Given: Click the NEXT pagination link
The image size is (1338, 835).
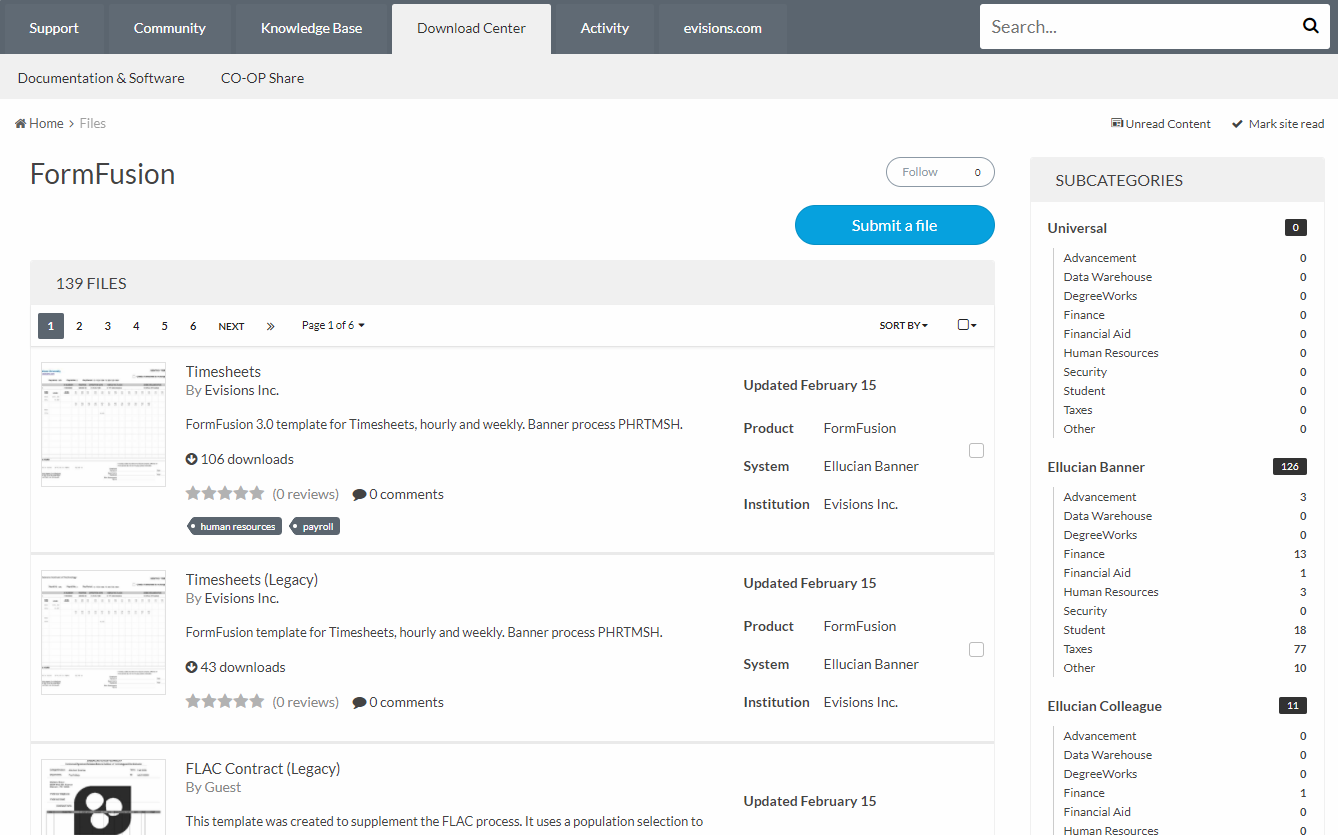Looking at the screenshot, I should (x=231, y=326).
